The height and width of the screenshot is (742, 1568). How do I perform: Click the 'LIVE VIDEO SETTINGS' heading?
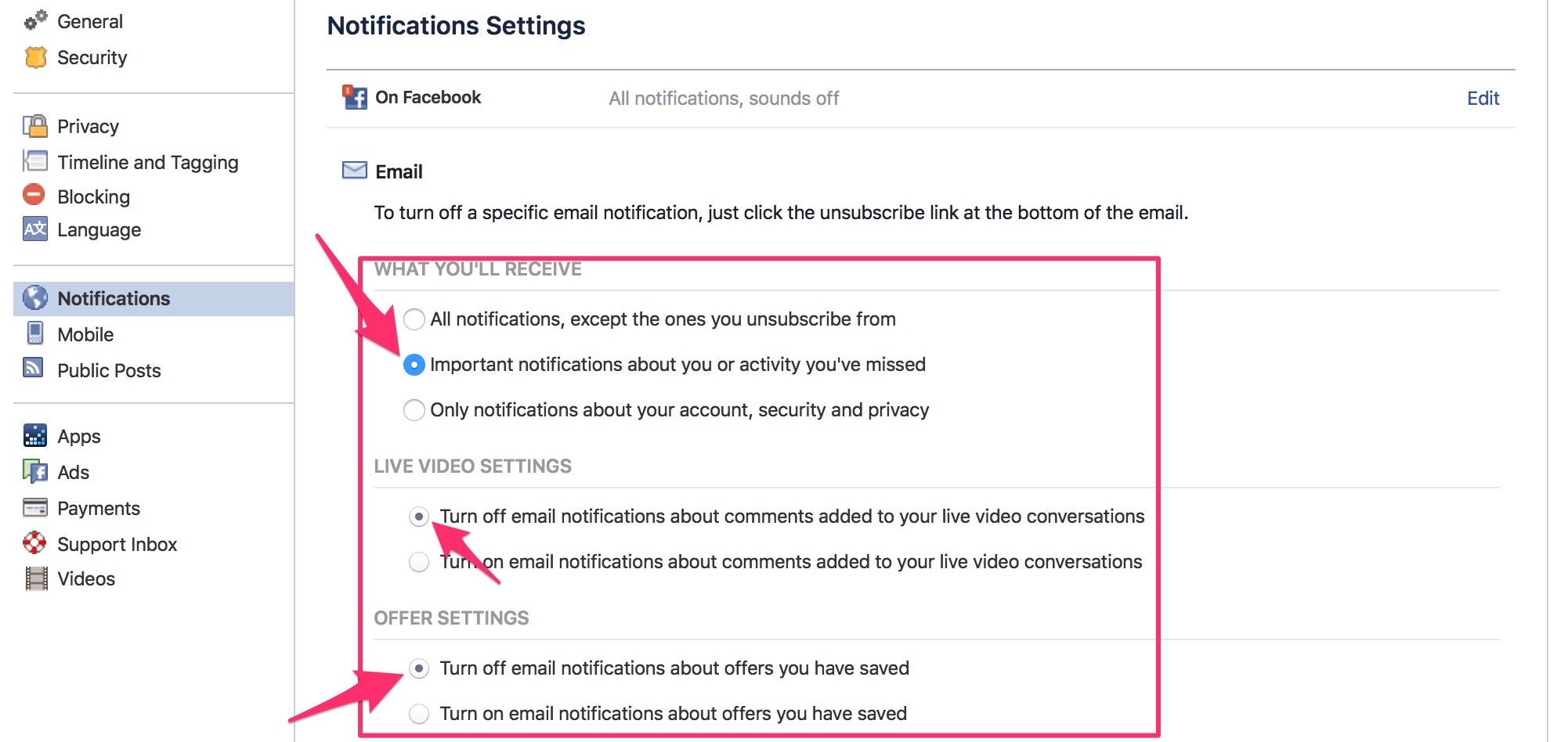[472, 466]
